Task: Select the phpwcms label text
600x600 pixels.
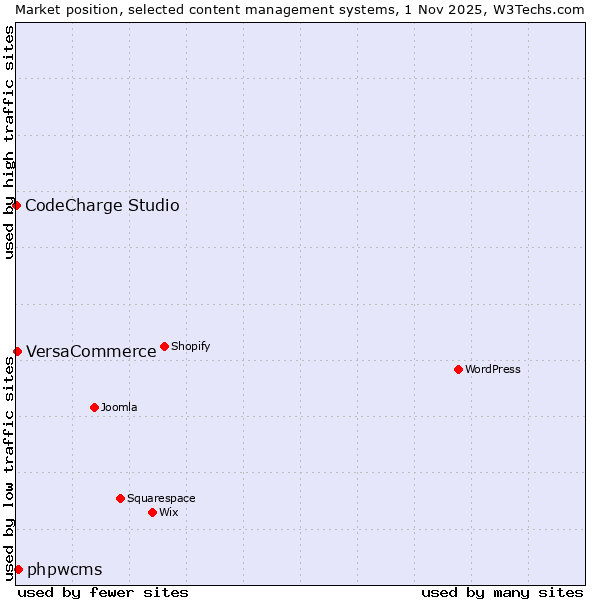Action: (64, 569)
